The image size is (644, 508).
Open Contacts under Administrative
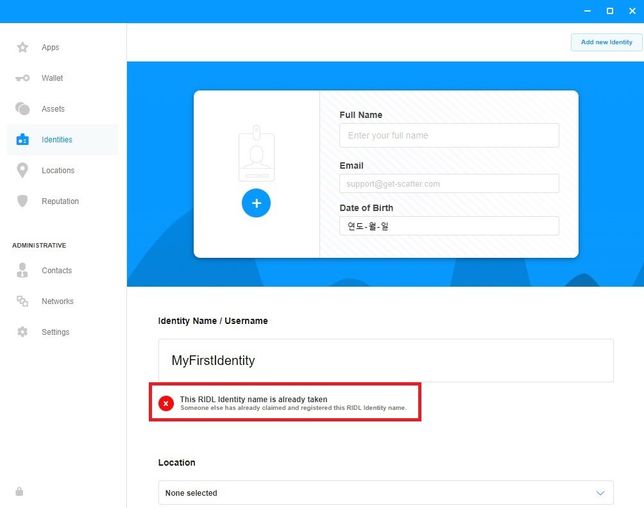coord(62,270)
